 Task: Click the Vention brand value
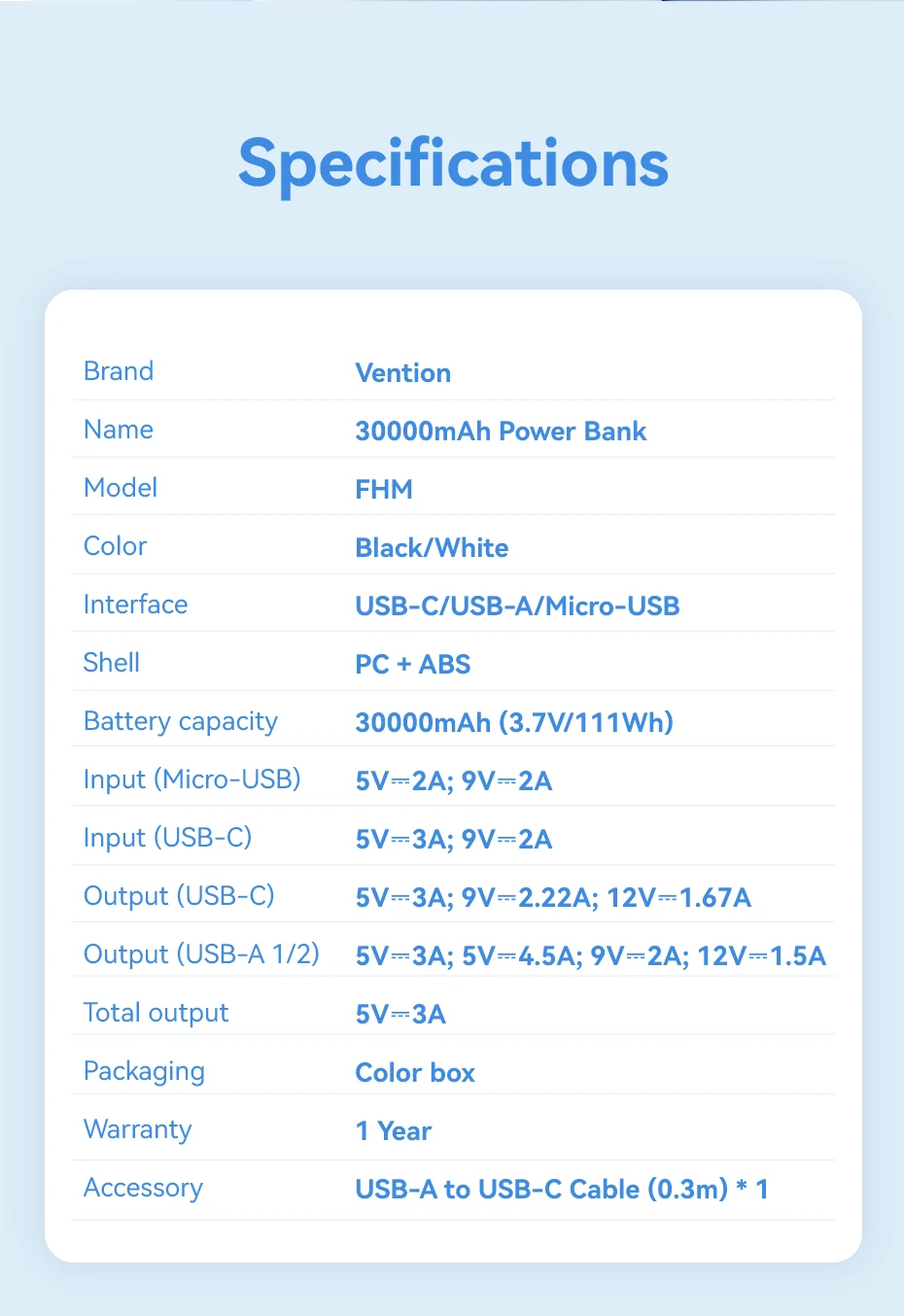click(x=402, y=373)
